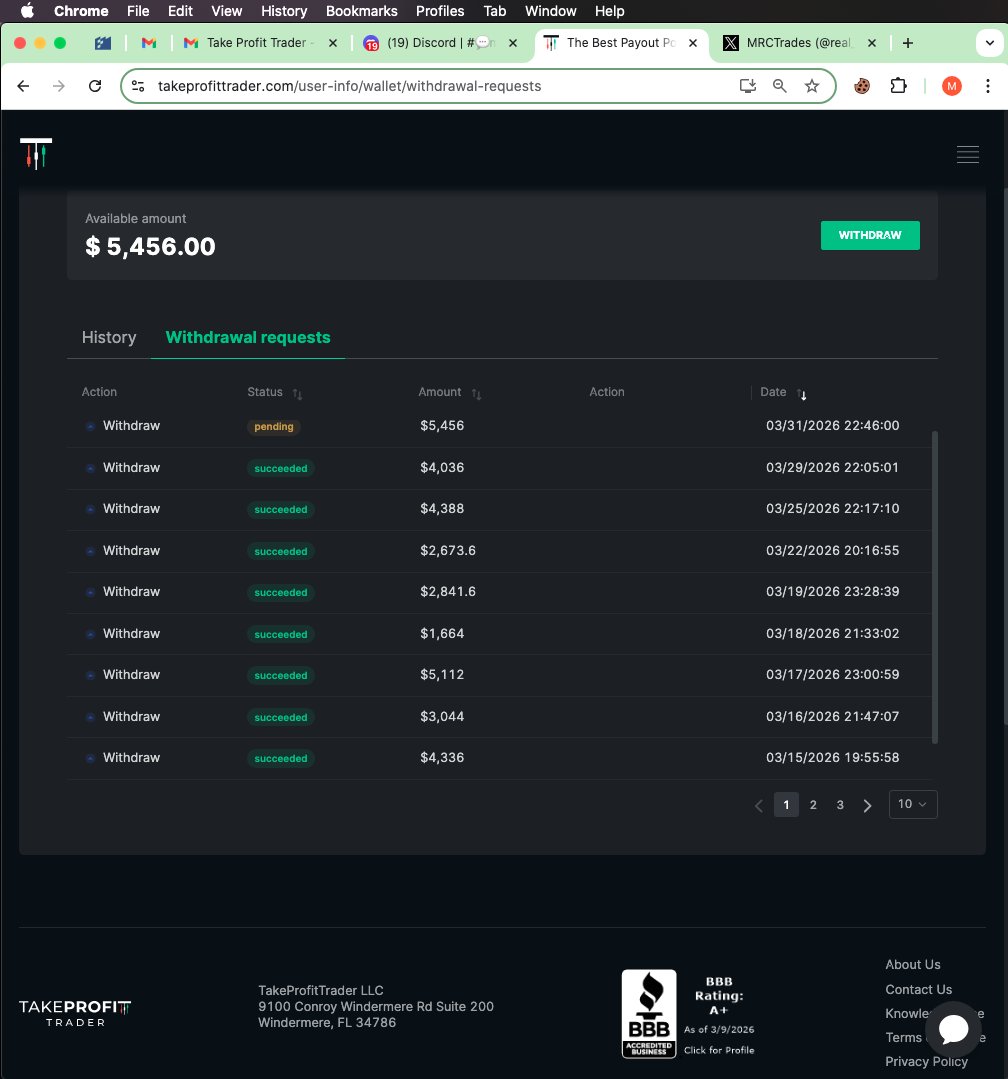This screenshot has width=1008, height=1079.
Task: Sort the Amount column using its sort icon
Action: point(476,394)
